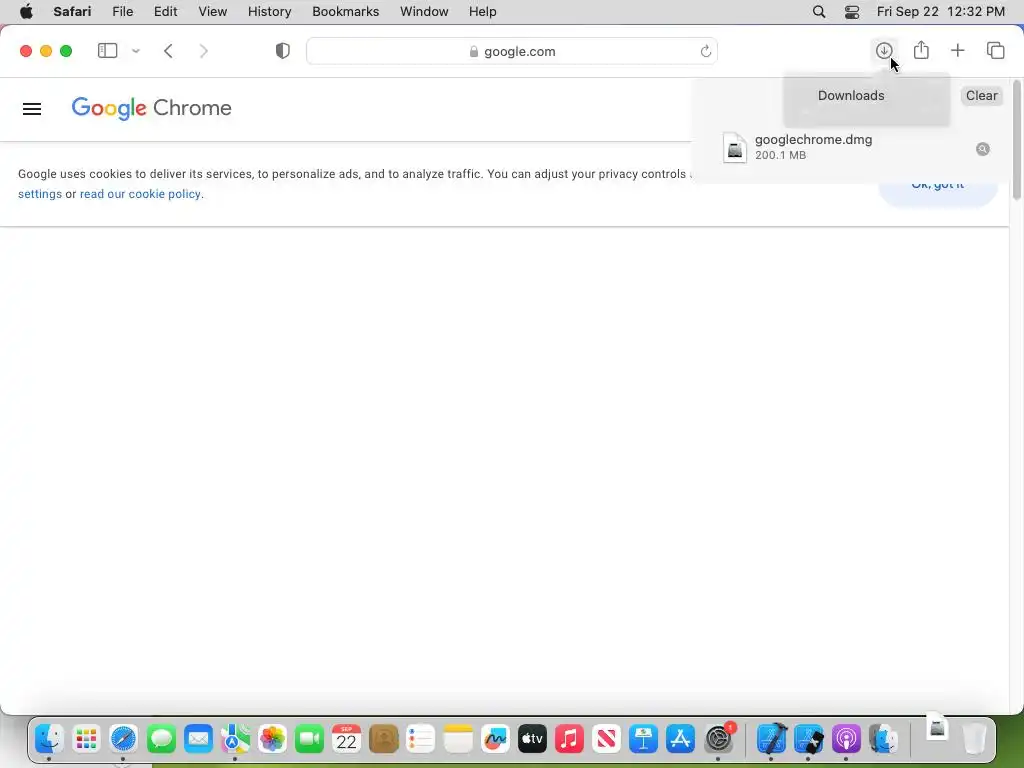
Task: Open Mail from the Dock
Action: click(x=198, y=739)
